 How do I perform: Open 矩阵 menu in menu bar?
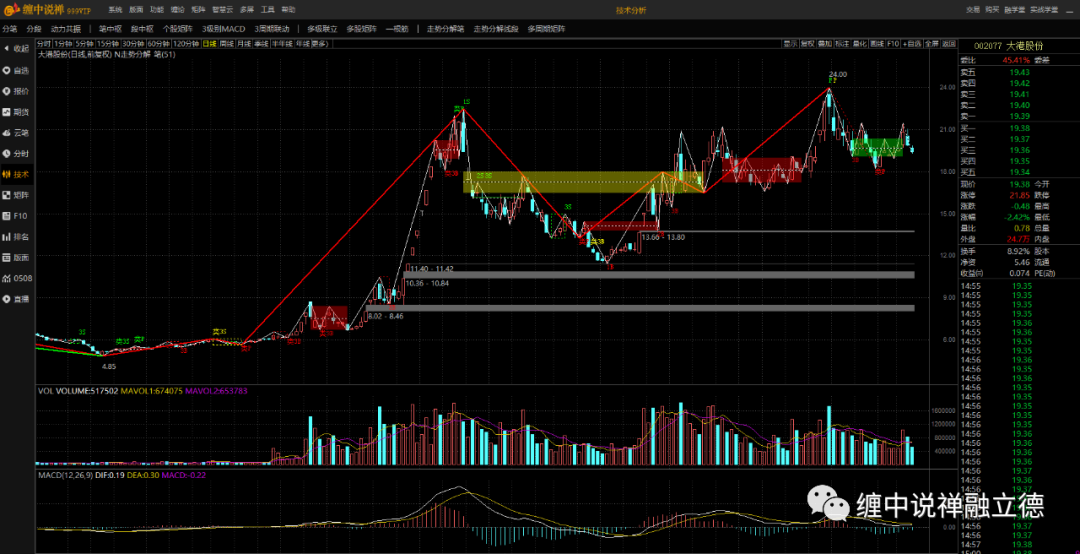tap(198, 10)
